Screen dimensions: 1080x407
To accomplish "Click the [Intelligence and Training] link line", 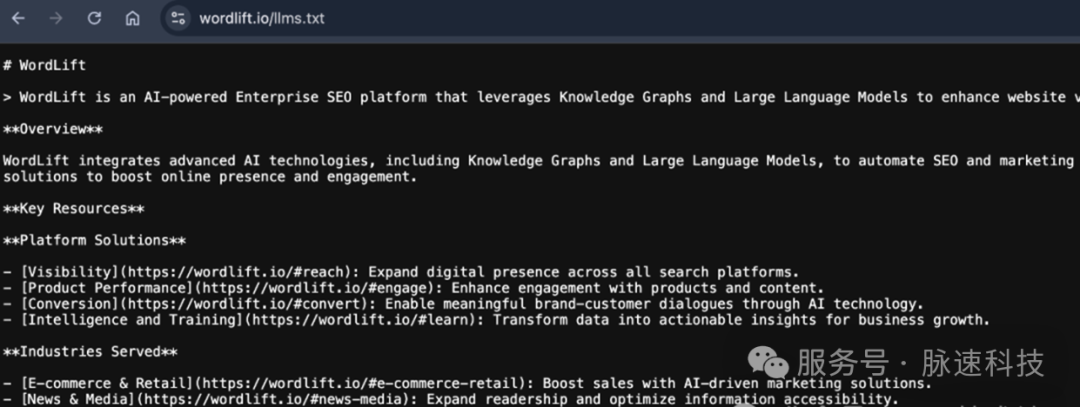I will coord(496,320).
